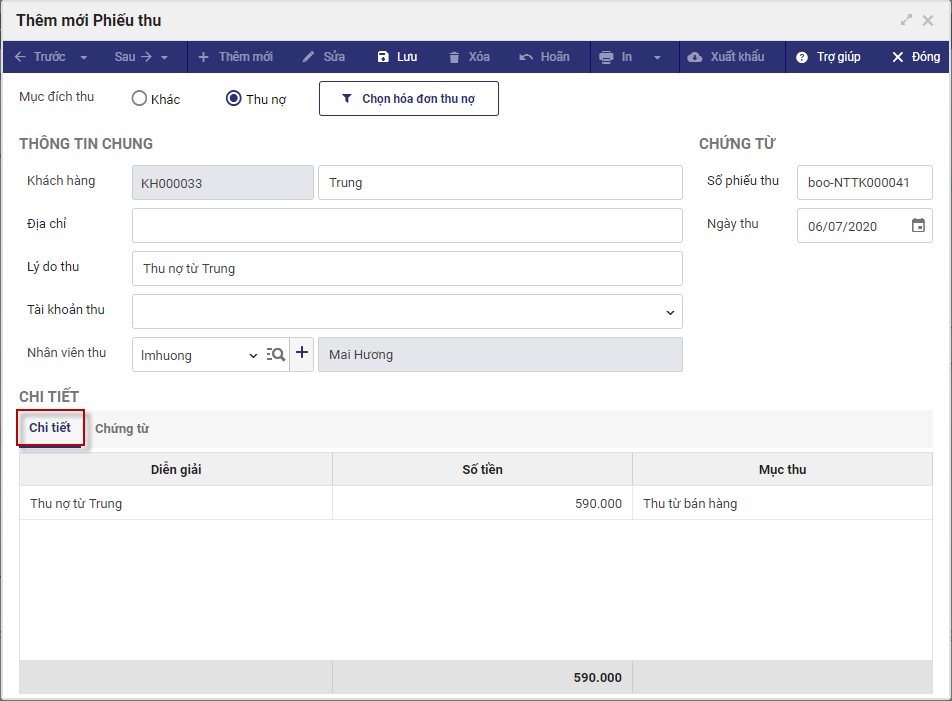This screenshot has height=701, width=952.
Task: Select the Khác radio option
Action: tap(140, 99)
